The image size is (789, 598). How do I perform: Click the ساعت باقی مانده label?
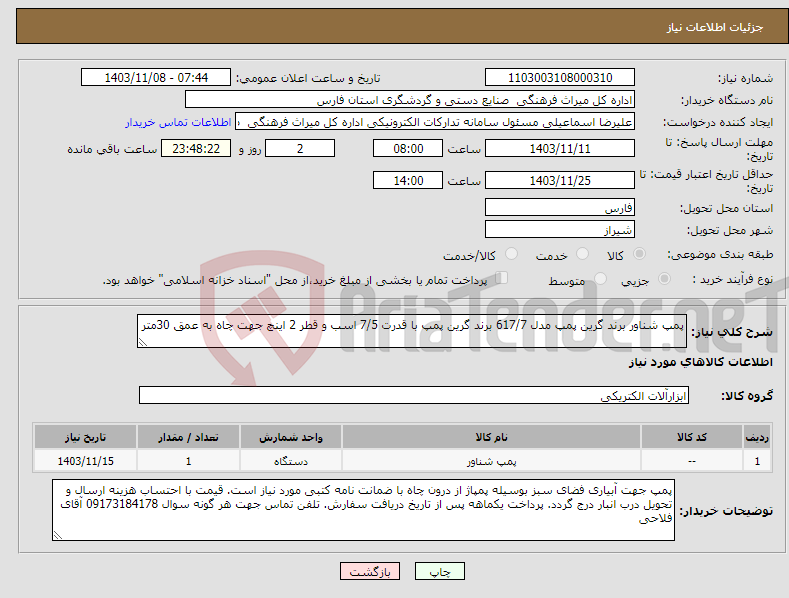tap(112, 149)
